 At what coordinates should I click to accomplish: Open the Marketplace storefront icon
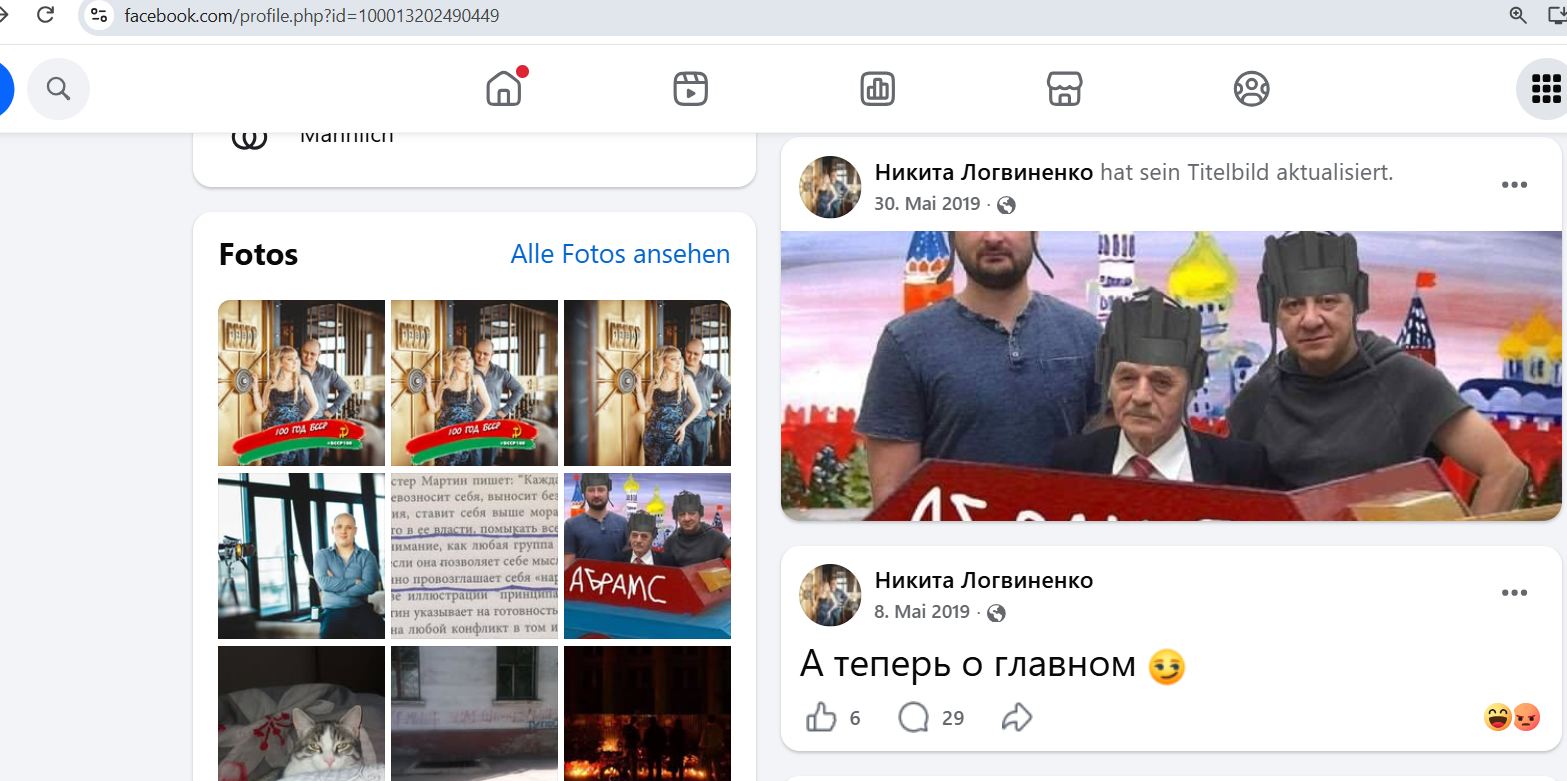click(x=1065, y=89)
